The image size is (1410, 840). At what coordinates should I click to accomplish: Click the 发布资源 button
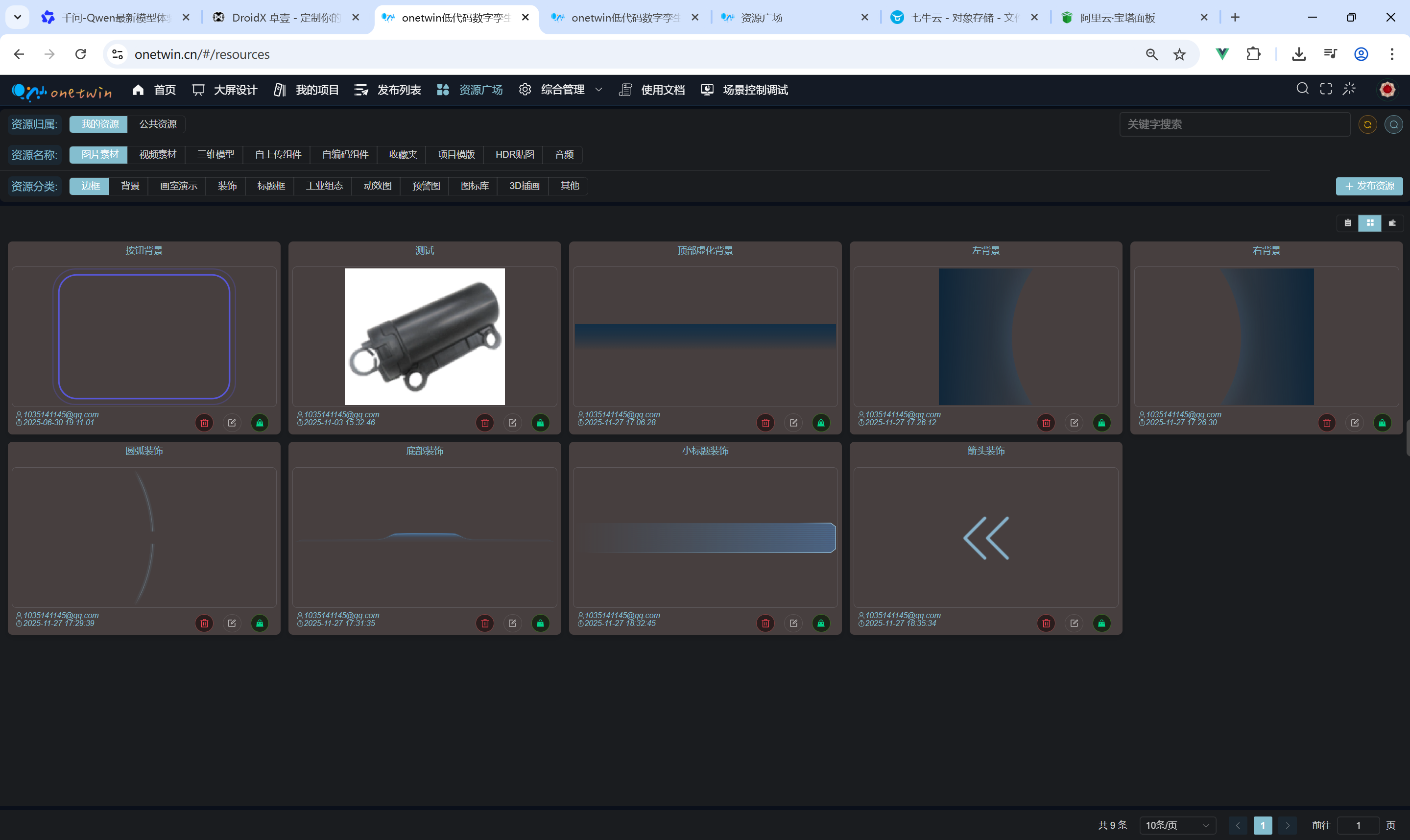pos(1369,186)
